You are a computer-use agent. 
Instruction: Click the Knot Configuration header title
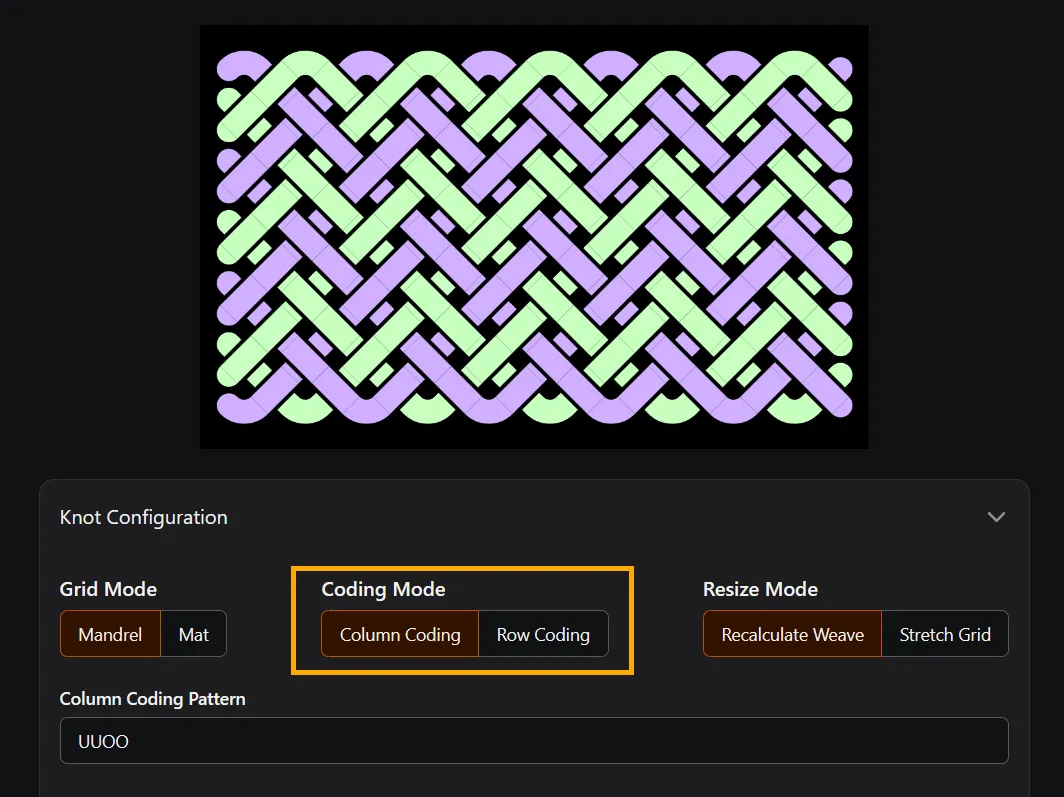tap(144, 517)
